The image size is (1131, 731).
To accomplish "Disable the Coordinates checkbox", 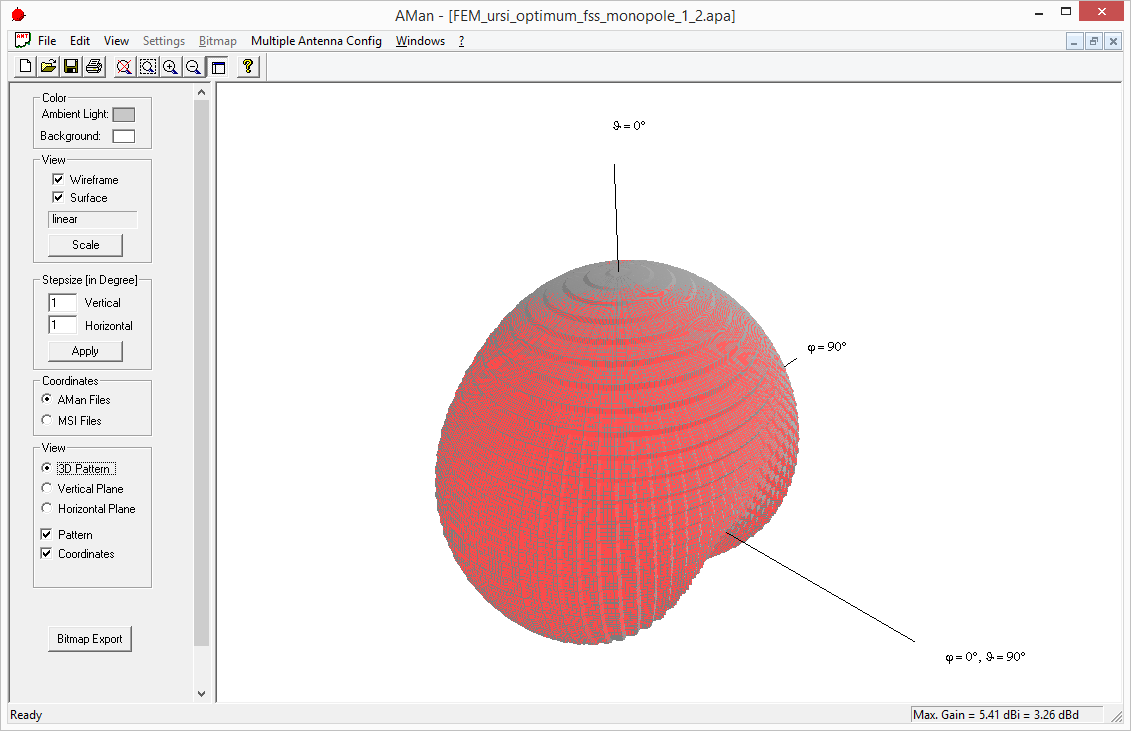I will click(47, 554).
